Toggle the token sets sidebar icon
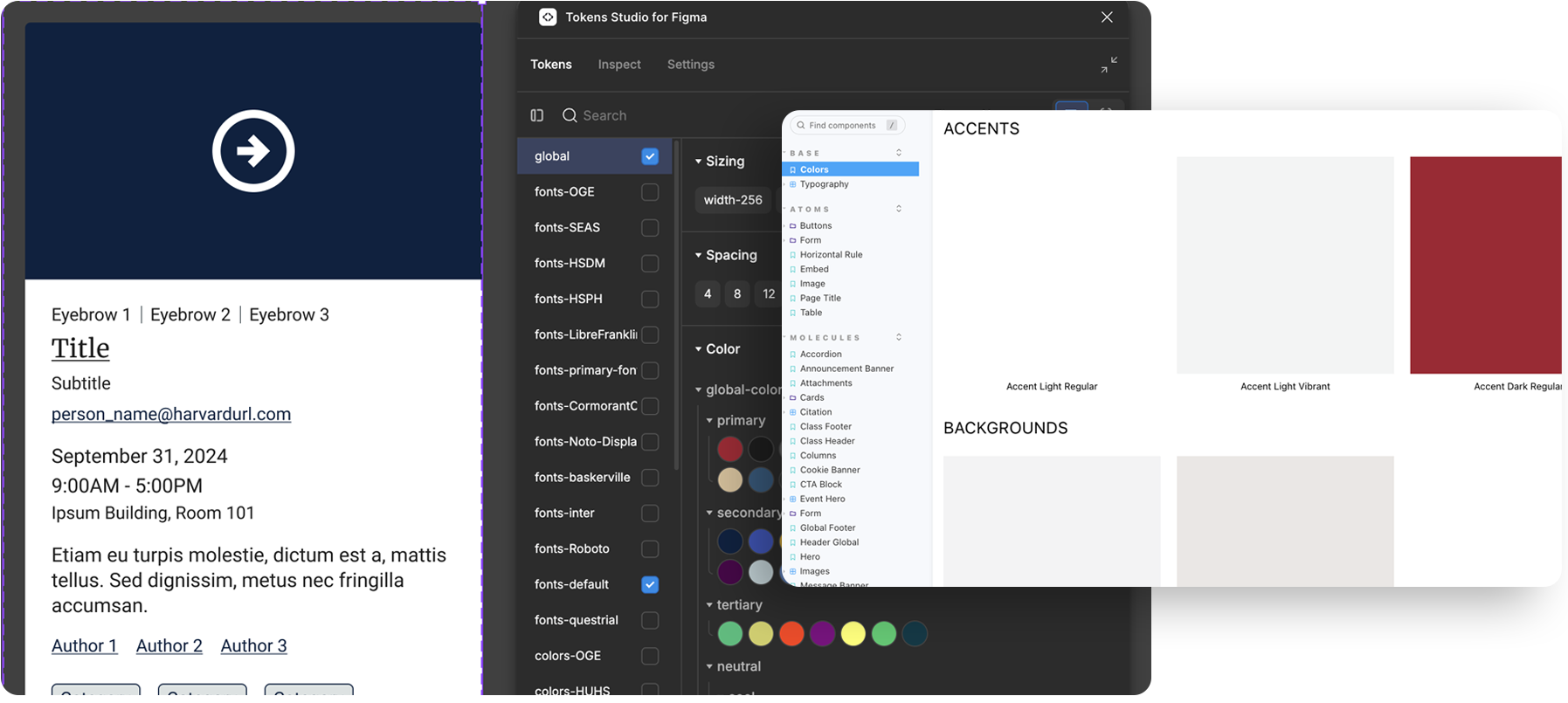Screen dimensions: 1568x703 pos(537,115)
